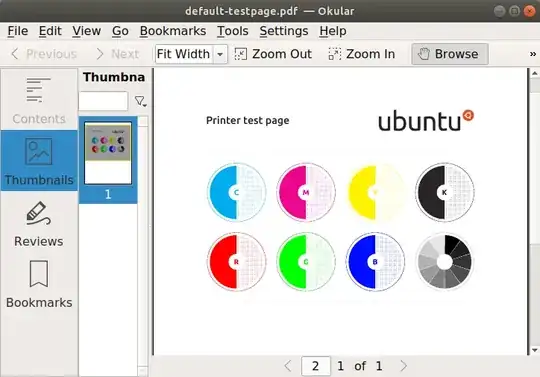The width and height of the screenshot is (540, 377).
Task: Click the ubuntu logo on the page
Action: pos(426,121)
